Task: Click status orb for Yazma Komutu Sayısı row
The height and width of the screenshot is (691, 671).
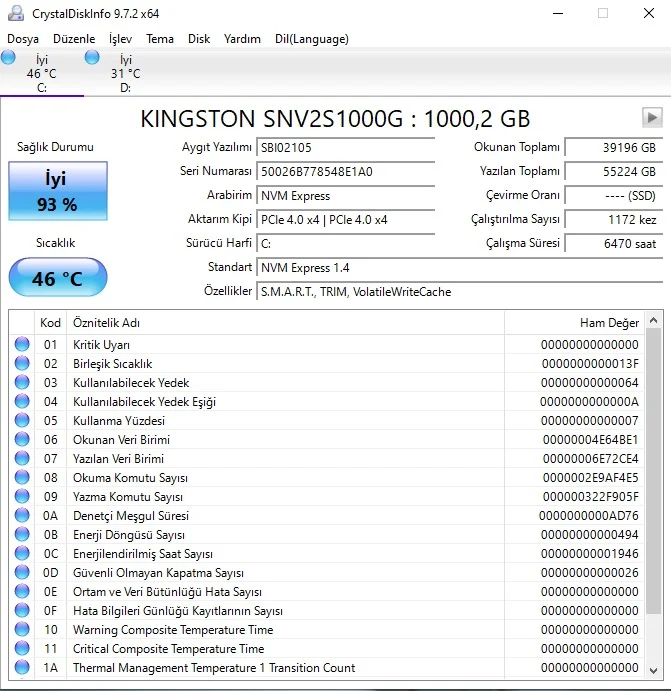Action: pyautogui.click(x=22, y=497)
